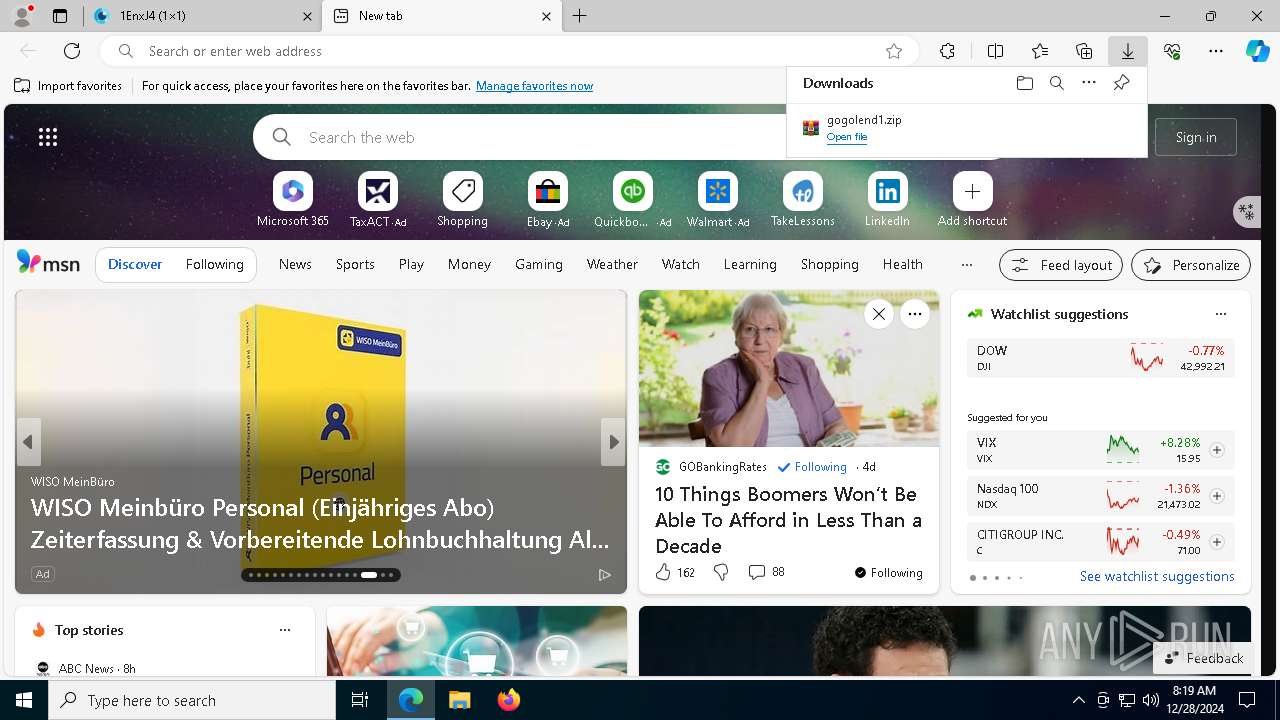Viewport: 1280px width, 720px height.
Task: Open Feed layout options
Action: coord(1061,265)
